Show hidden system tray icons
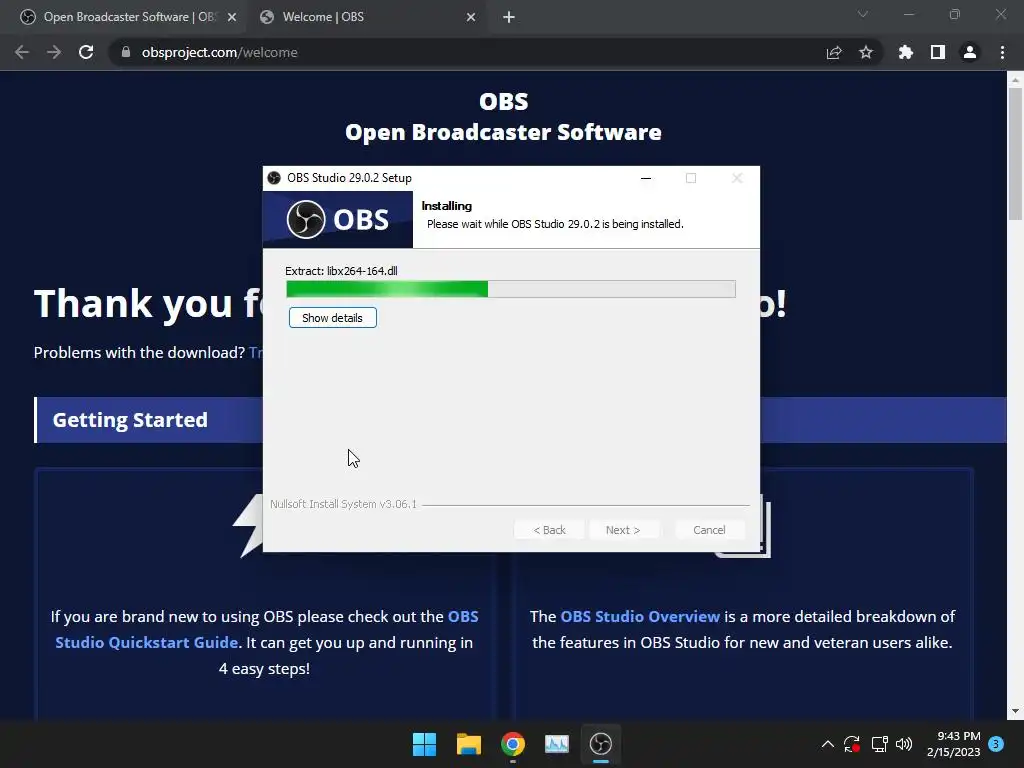The image size is (1024, 768). pos(827,744)
